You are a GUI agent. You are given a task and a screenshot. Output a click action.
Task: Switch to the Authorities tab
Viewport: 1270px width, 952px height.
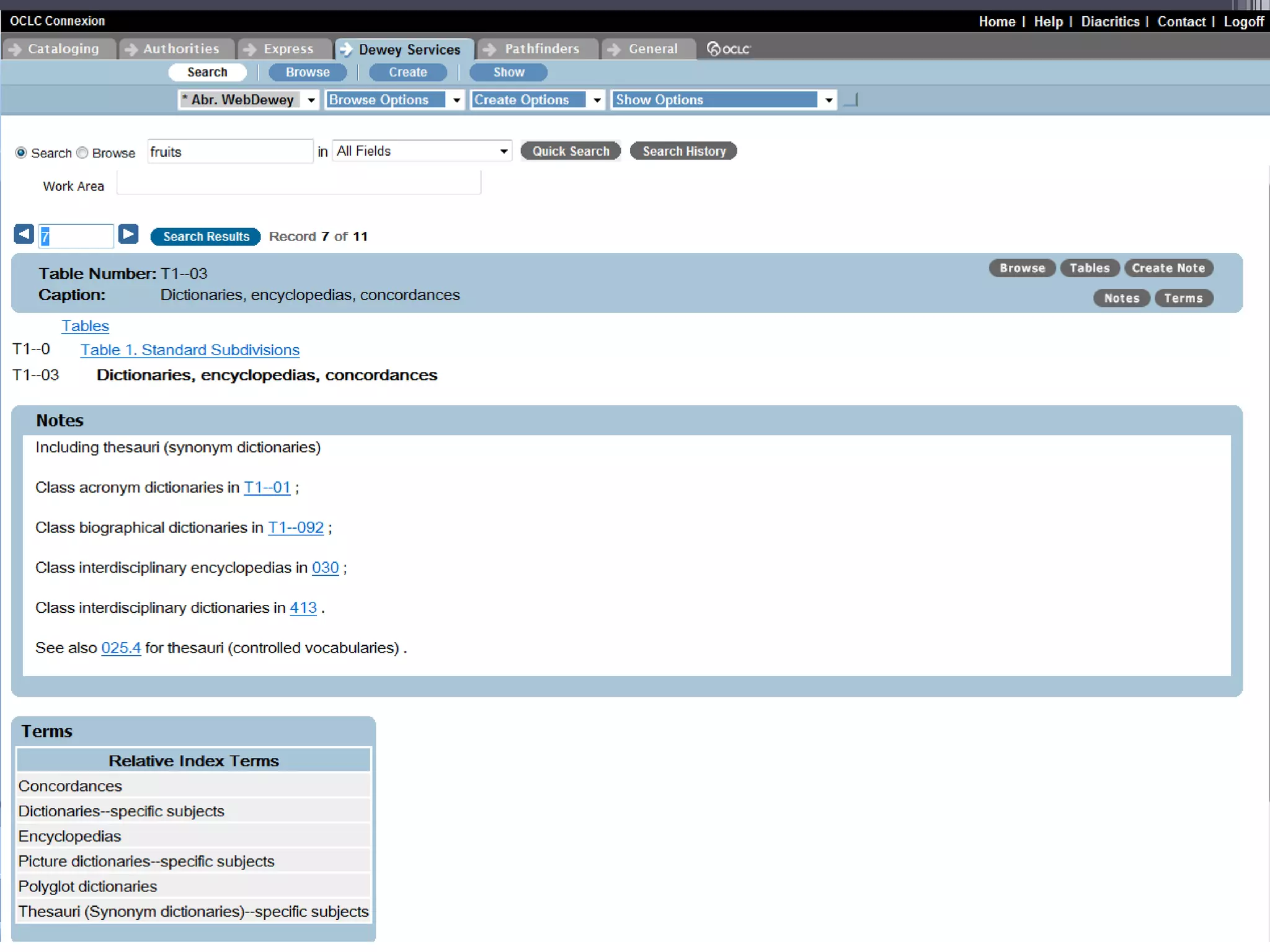180,49
